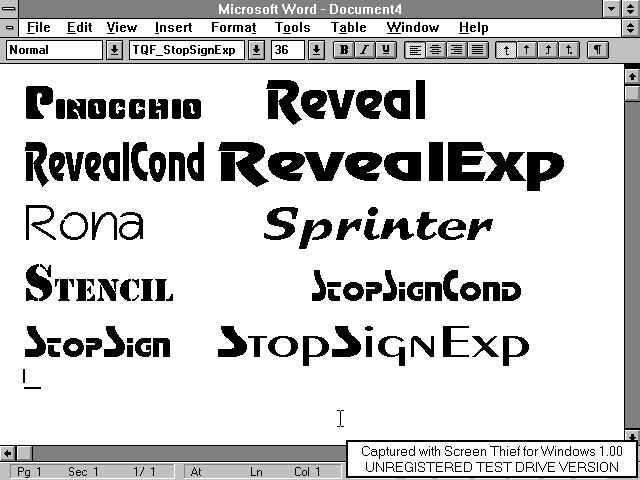Open the Format menu
This screenshot has height=480, width=640.
[233, 27]
